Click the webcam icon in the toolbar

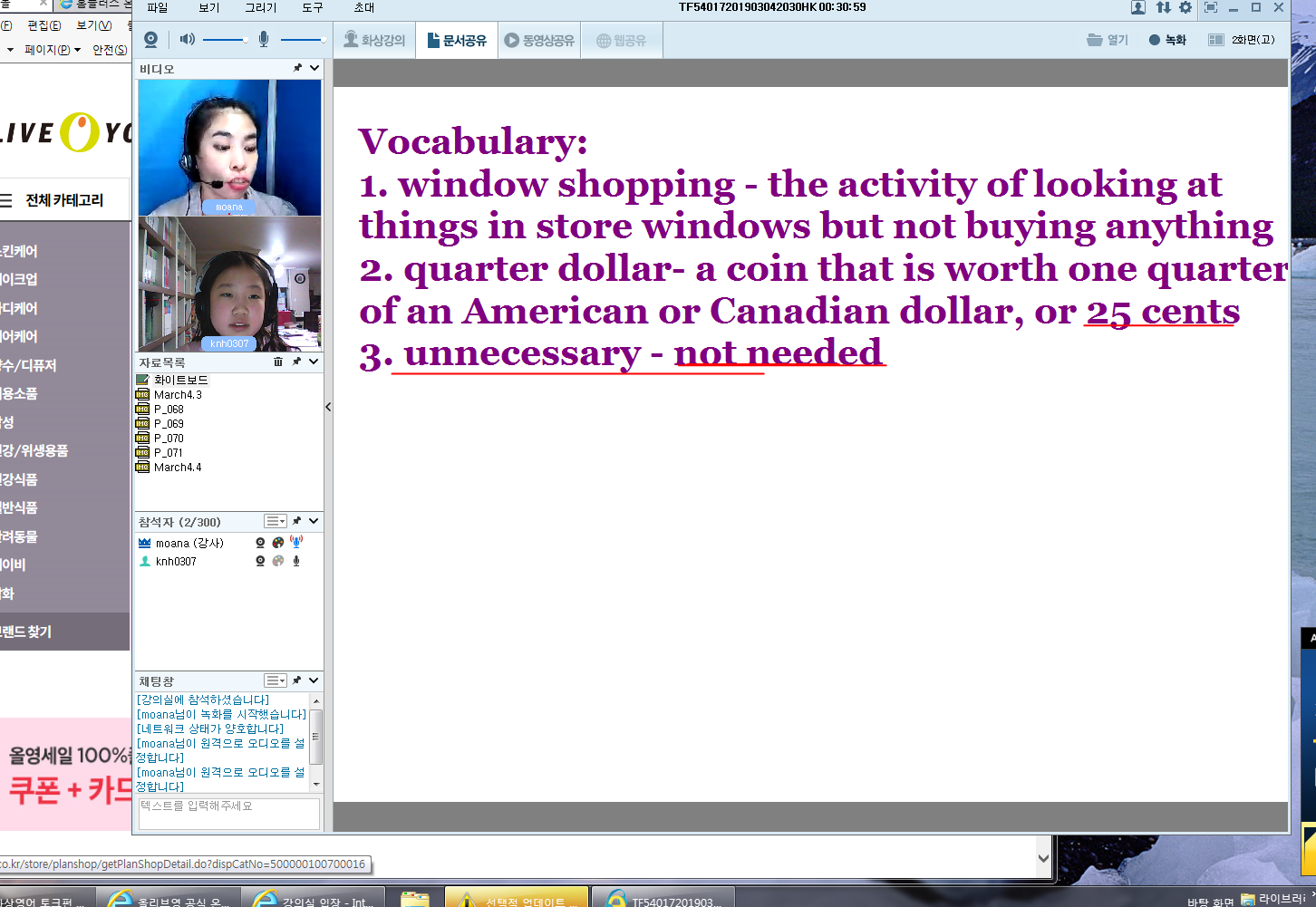pos(150,40)
